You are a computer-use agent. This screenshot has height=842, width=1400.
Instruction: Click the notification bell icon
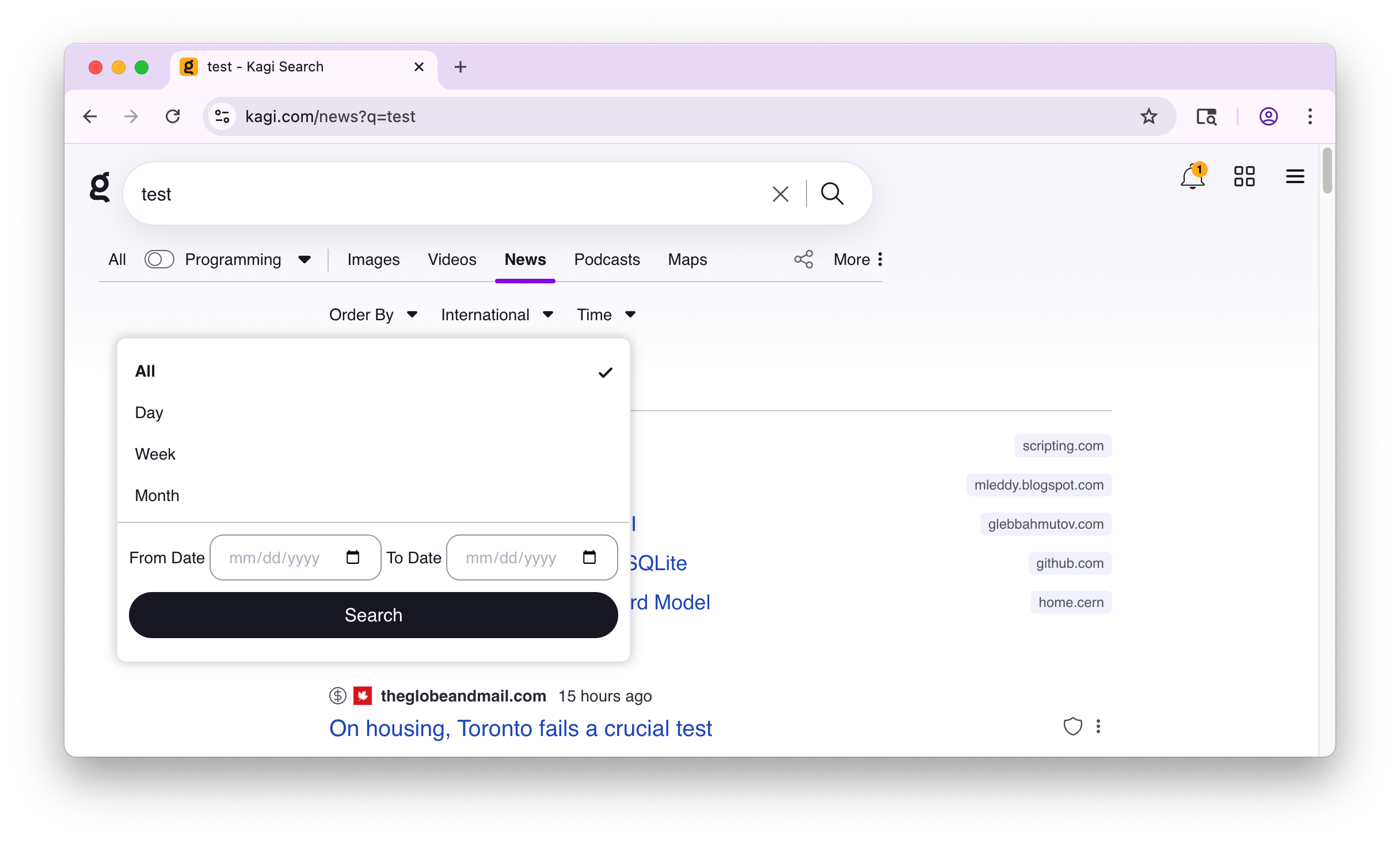[1192, 177]
